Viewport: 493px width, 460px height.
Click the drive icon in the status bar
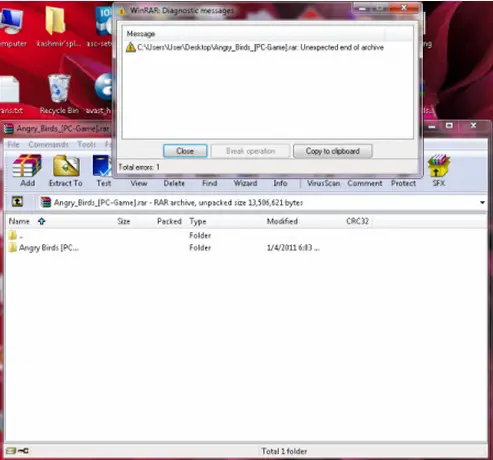pos(11,451)
